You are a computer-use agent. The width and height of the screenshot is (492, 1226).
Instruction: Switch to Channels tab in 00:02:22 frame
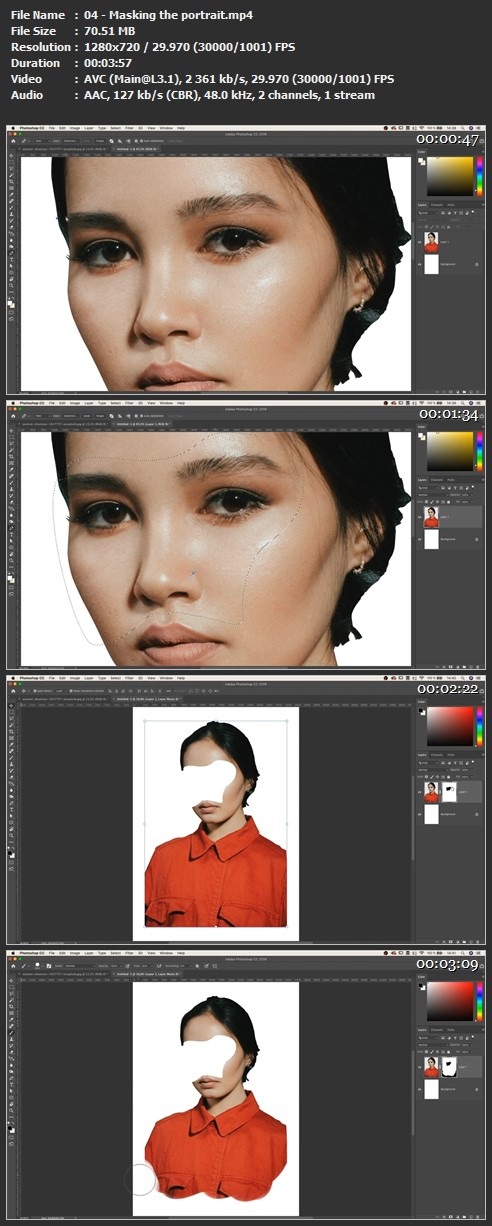tap(437, 755)
